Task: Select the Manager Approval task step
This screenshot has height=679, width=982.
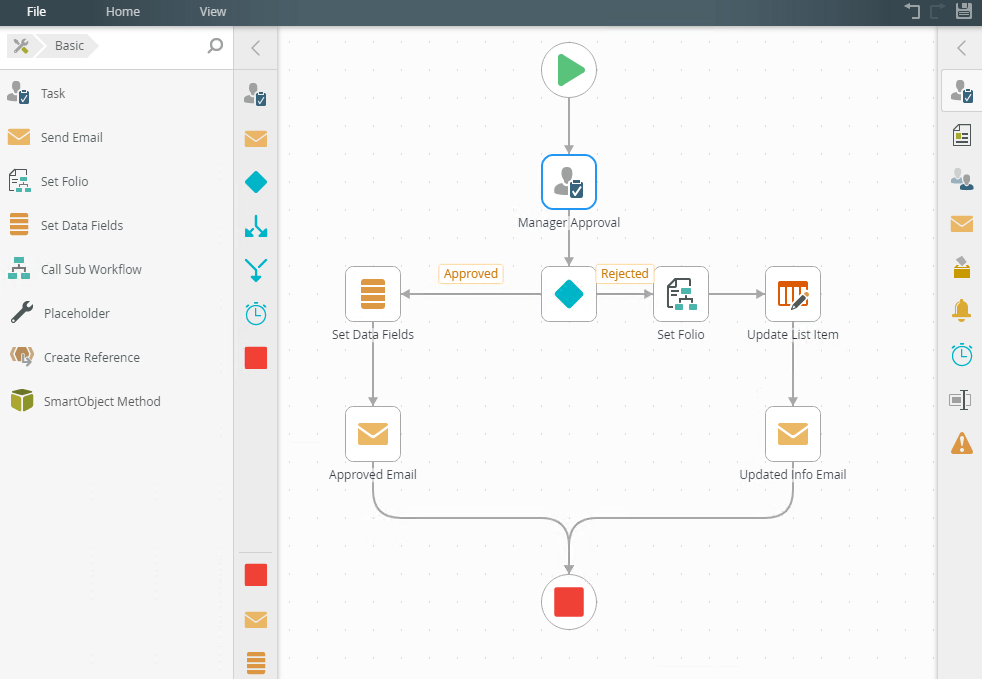Action: [x=569, y=182]
